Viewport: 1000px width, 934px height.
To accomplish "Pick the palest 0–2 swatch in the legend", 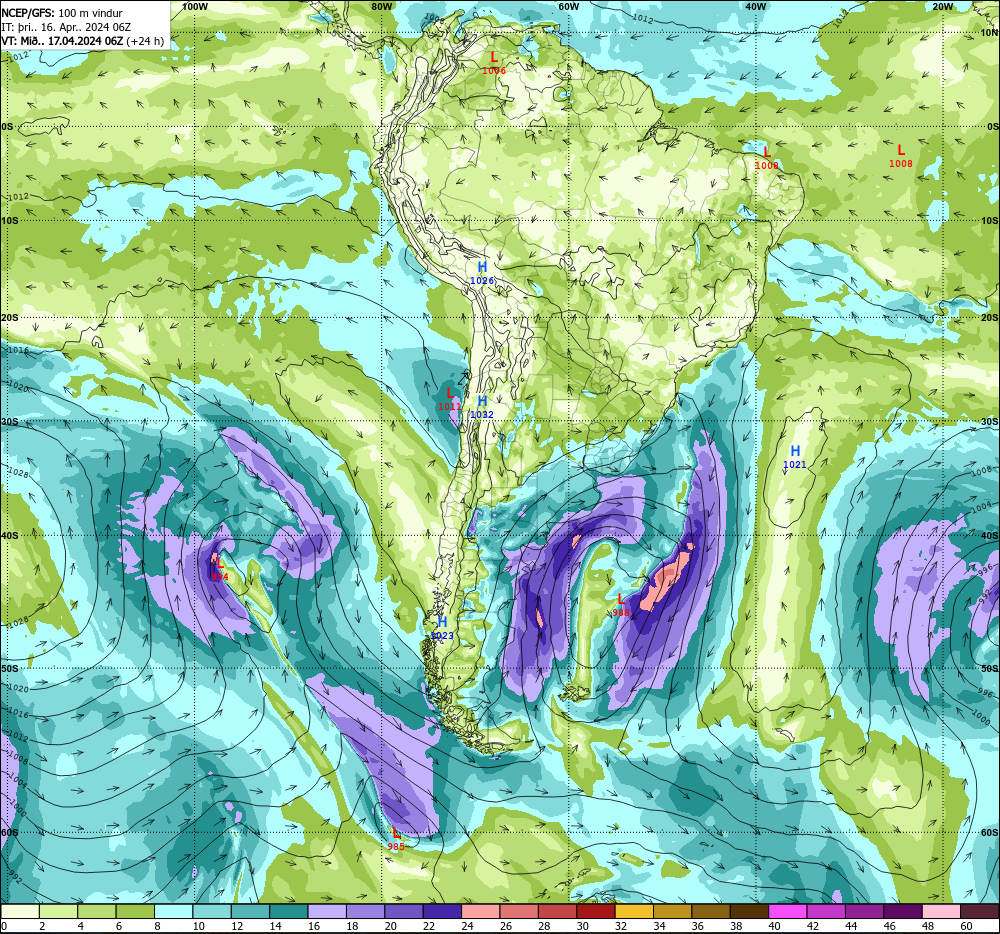I will (x=20, y=911).
